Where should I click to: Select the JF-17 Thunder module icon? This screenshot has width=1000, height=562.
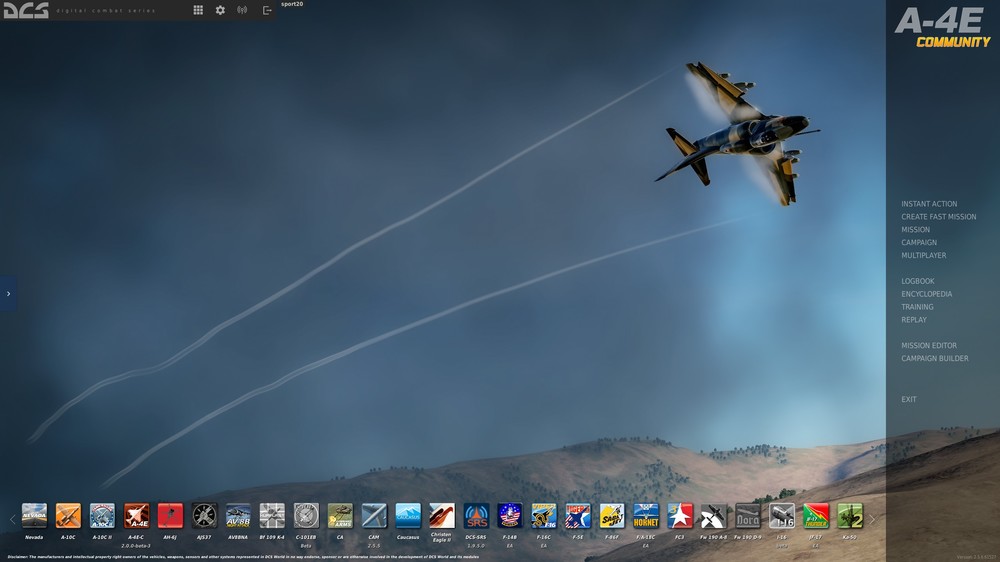tap(816, 515)
